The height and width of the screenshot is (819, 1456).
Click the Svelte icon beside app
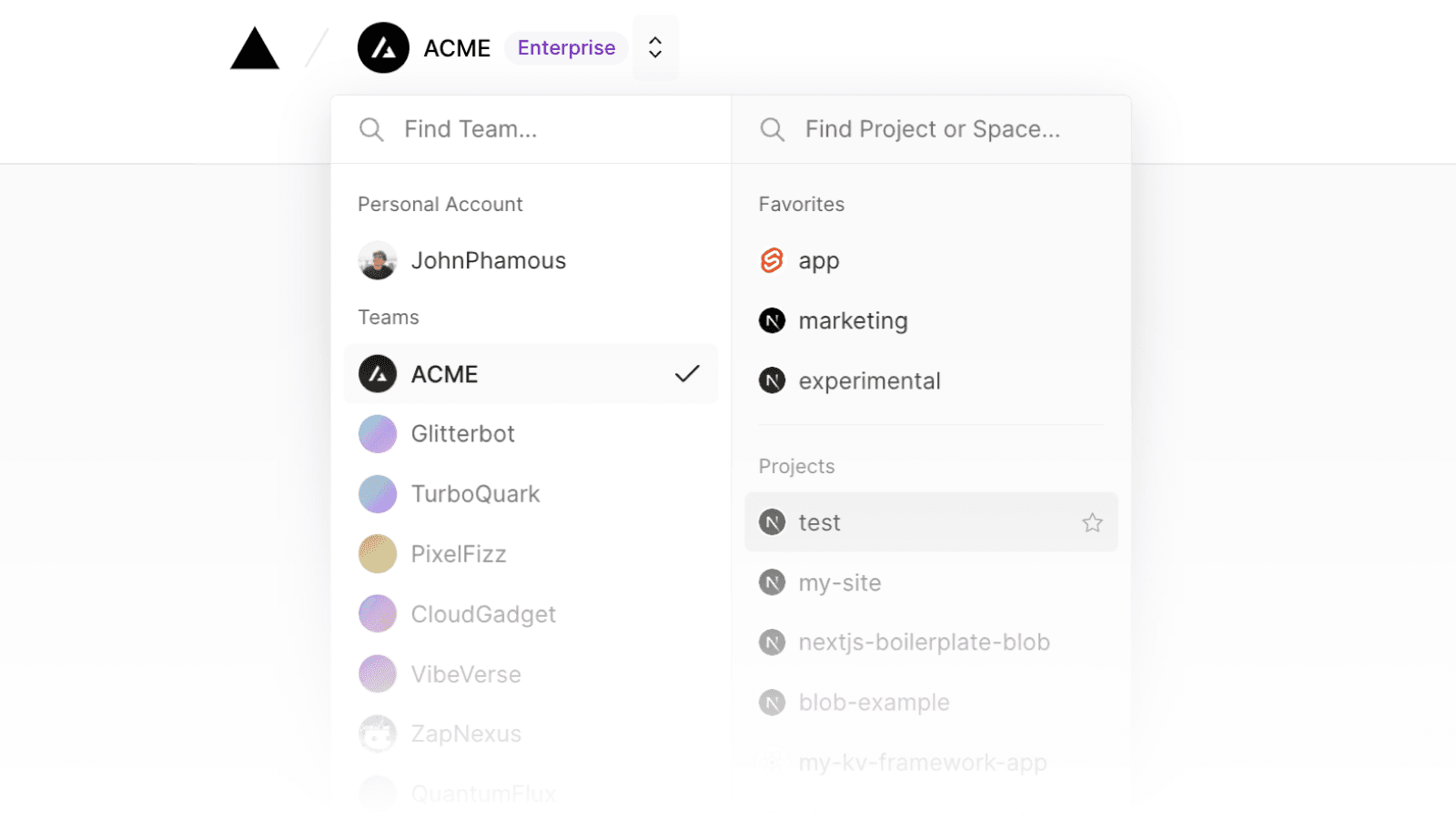click(772, 261)
